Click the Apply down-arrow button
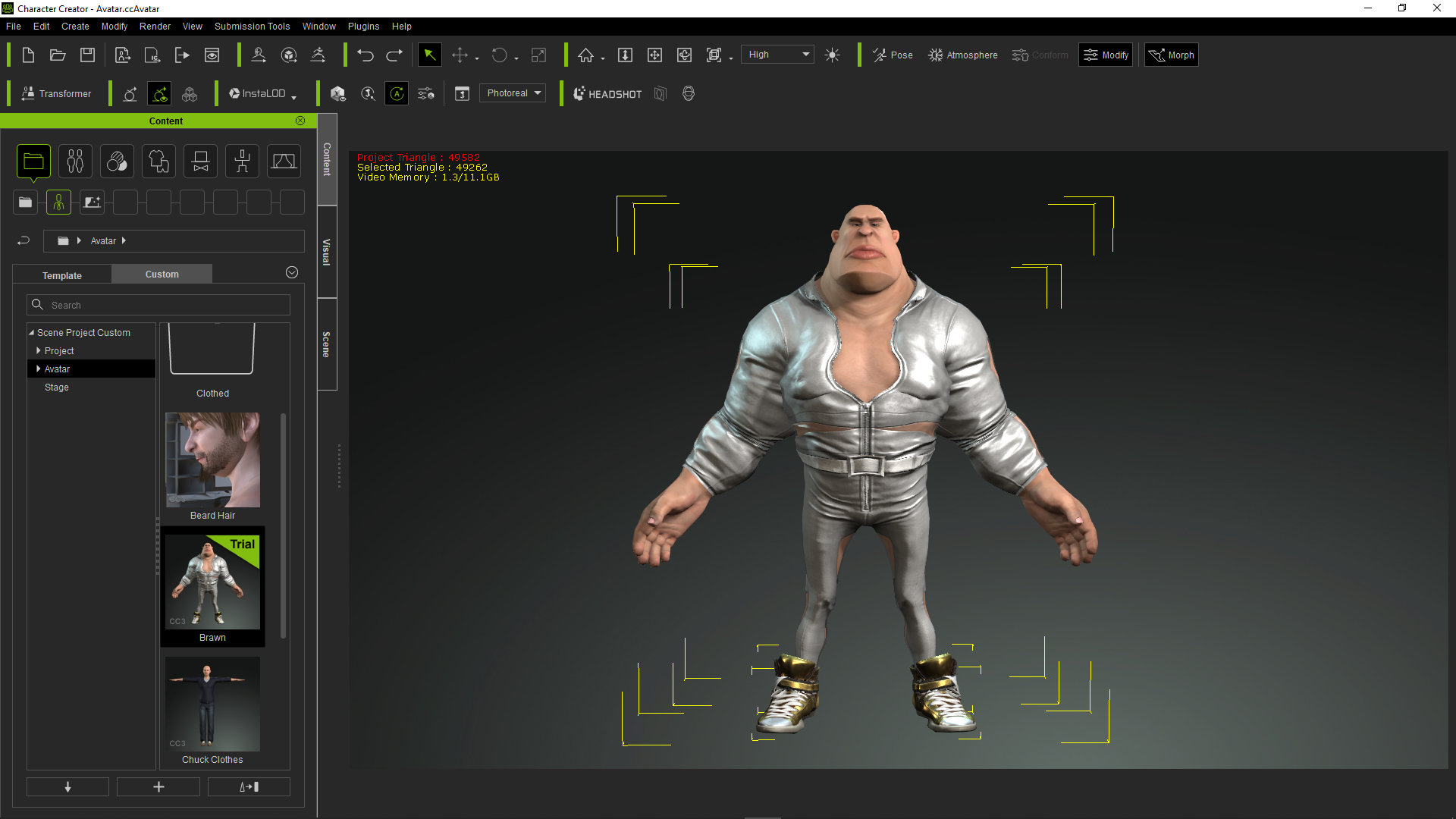The image size is (1456, 819). pyautogui.click(x=67, y=786)
